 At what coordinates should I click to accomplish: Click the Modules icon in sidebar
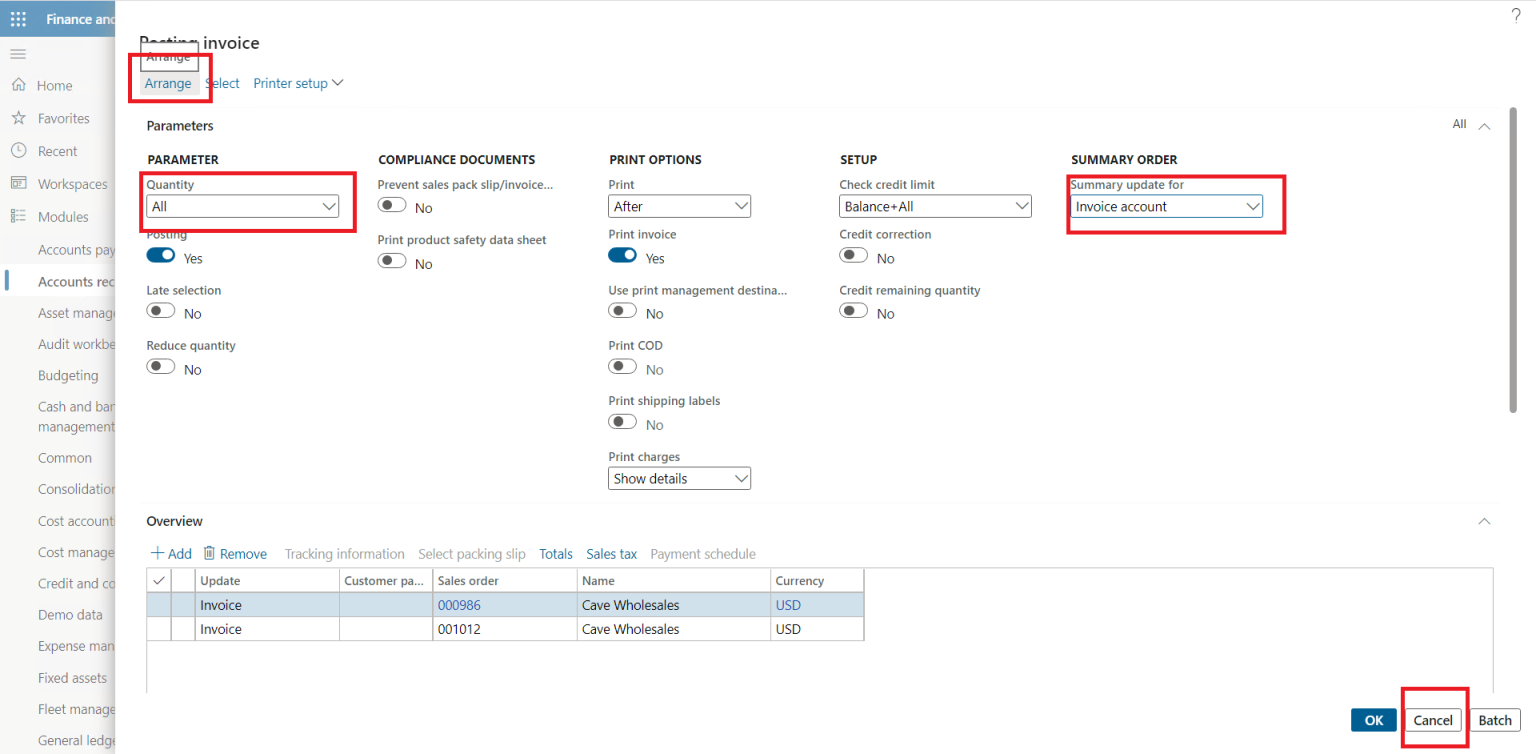(18, 216)
